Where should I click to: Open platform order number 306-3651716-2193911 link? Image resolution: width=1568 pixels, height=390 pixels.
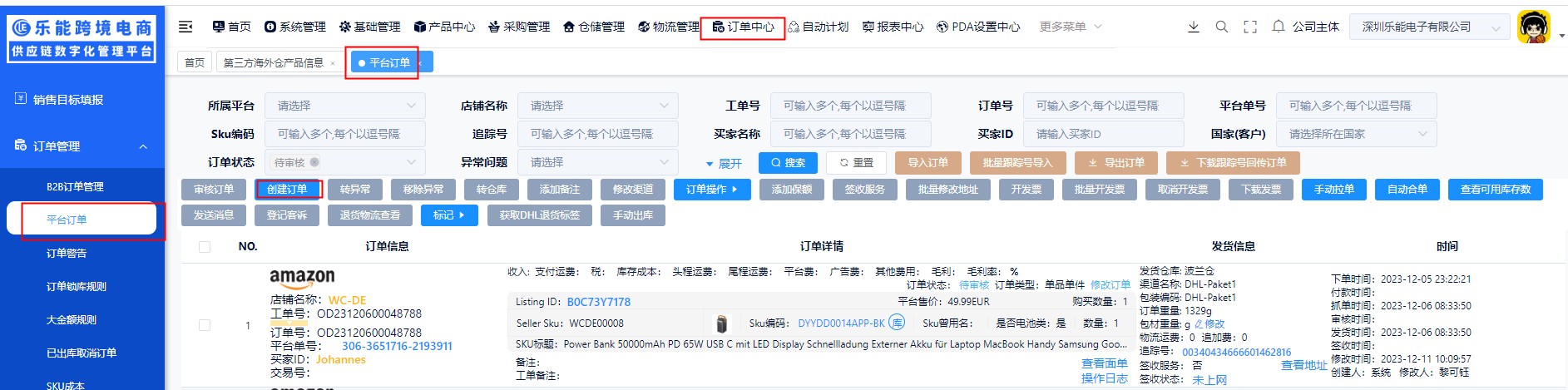pyautogui.click(x=397, y=346)
